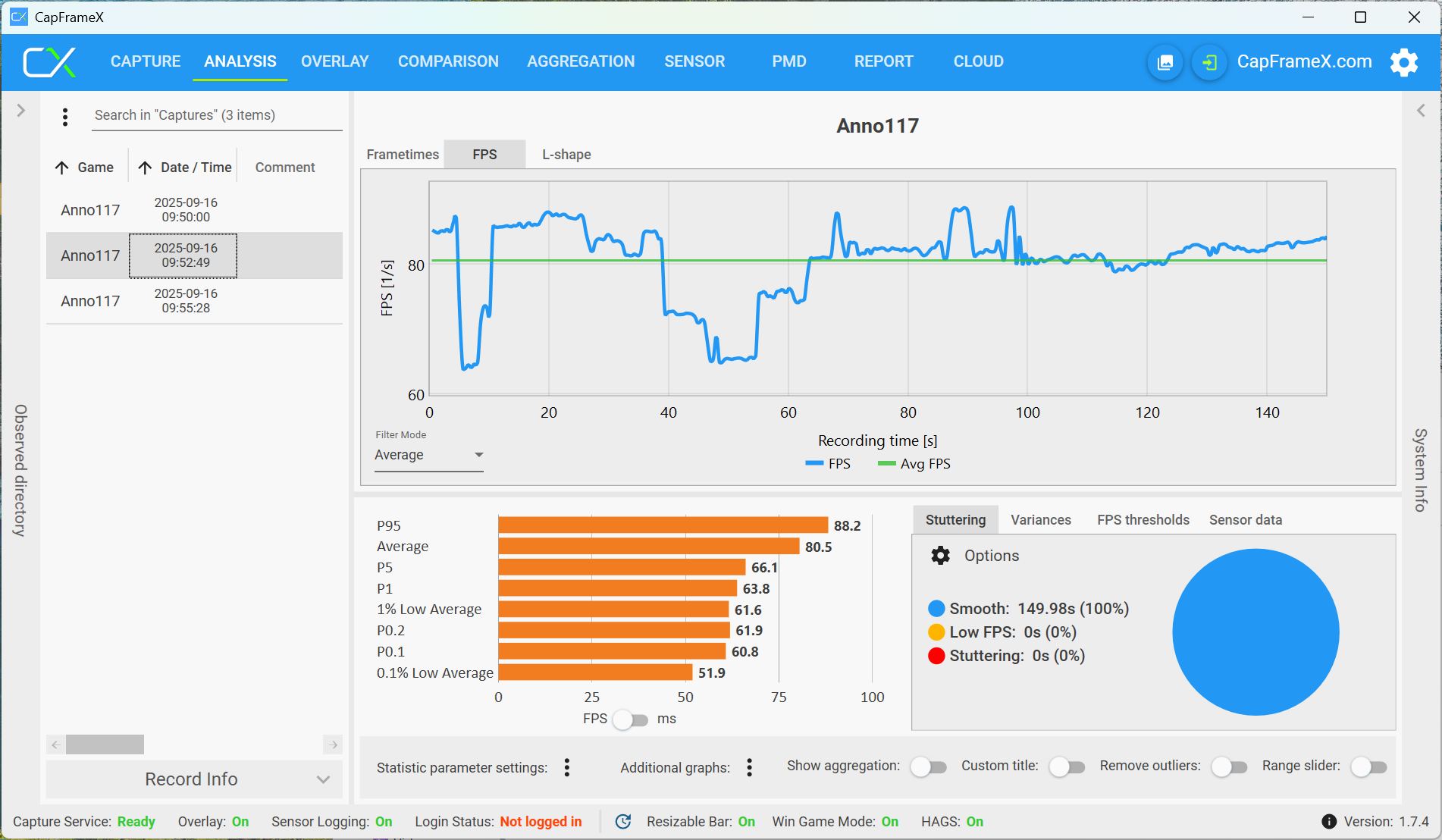Open the settings gear in header
This screenshot has height=840, width=1442.
point(1403,62)
